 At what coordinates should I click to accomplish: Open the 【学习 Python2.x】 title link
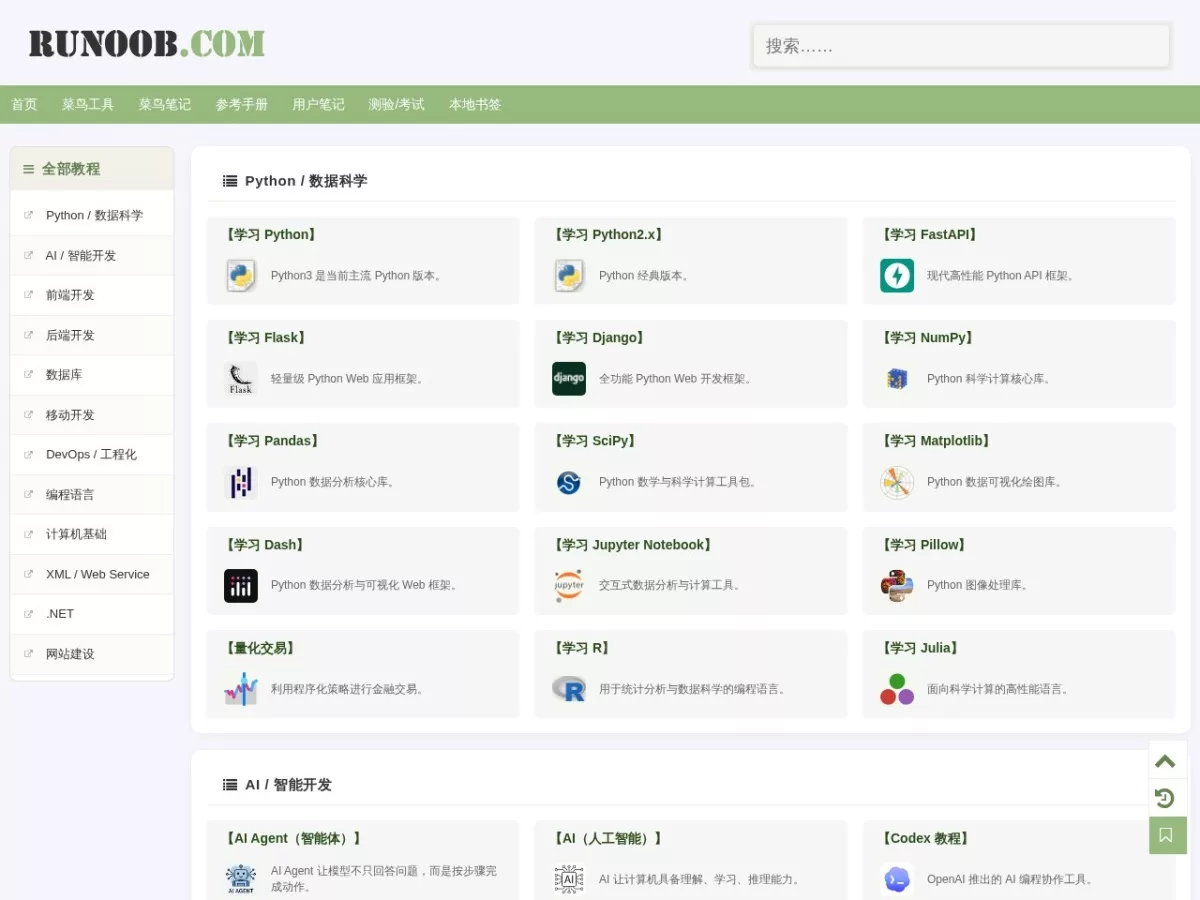[608, 234]
